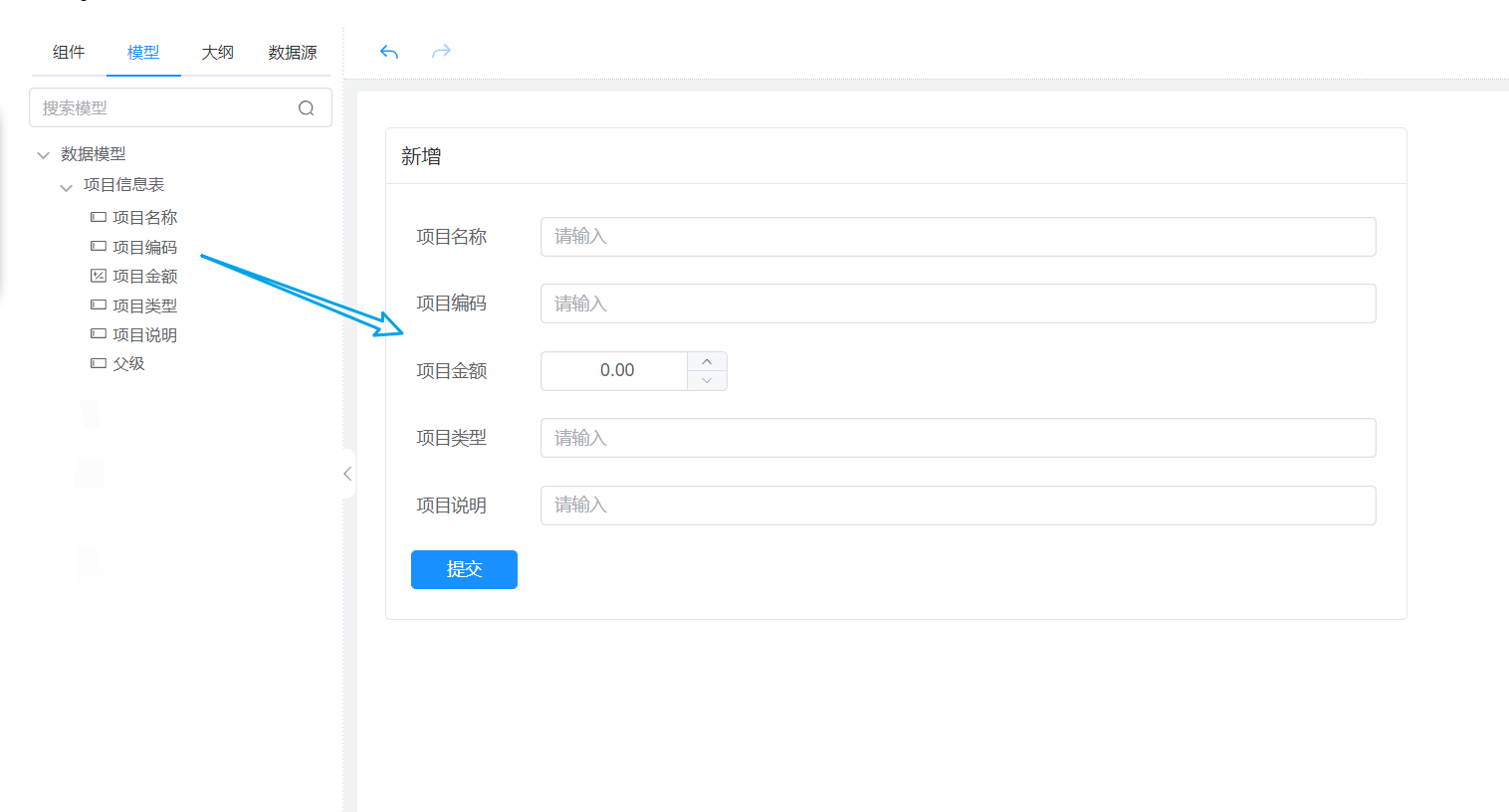Click the 搜索模型 search box
The width and height of the screenshot is (1509, 812).
[164, 108]
